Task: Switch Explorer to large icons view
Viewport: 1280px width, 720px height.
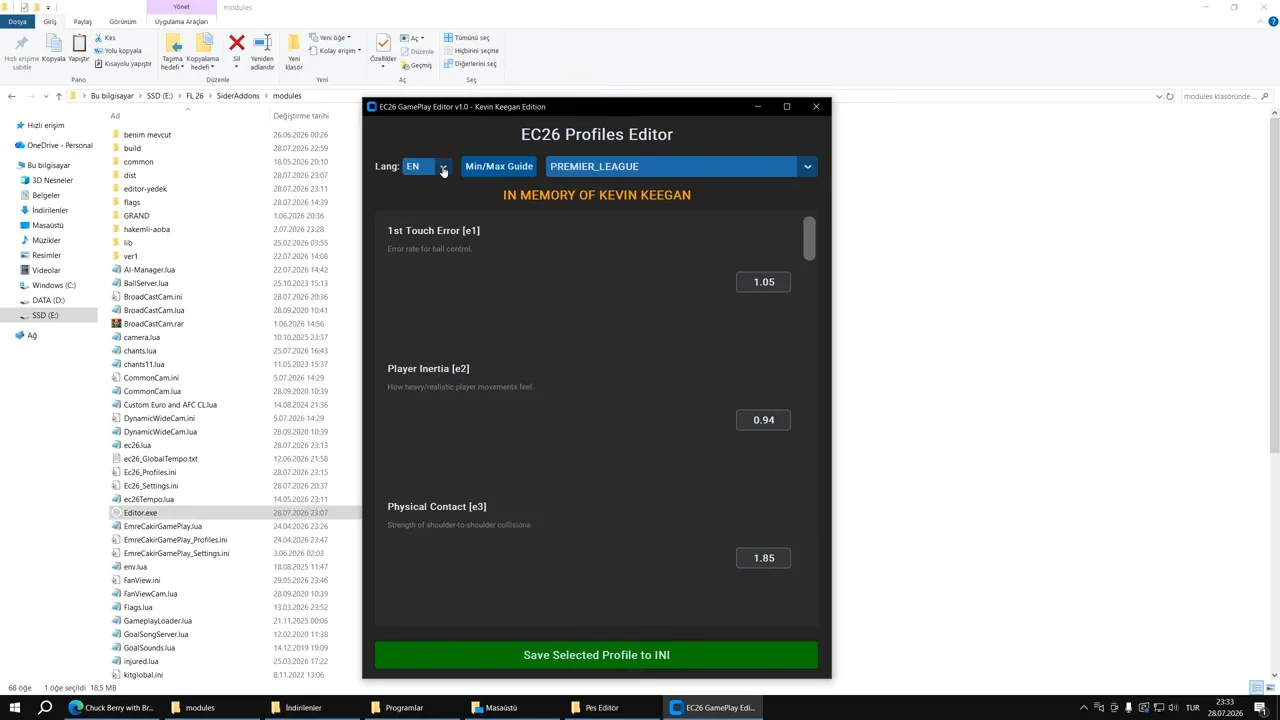Action: (x=1269, y=688)
